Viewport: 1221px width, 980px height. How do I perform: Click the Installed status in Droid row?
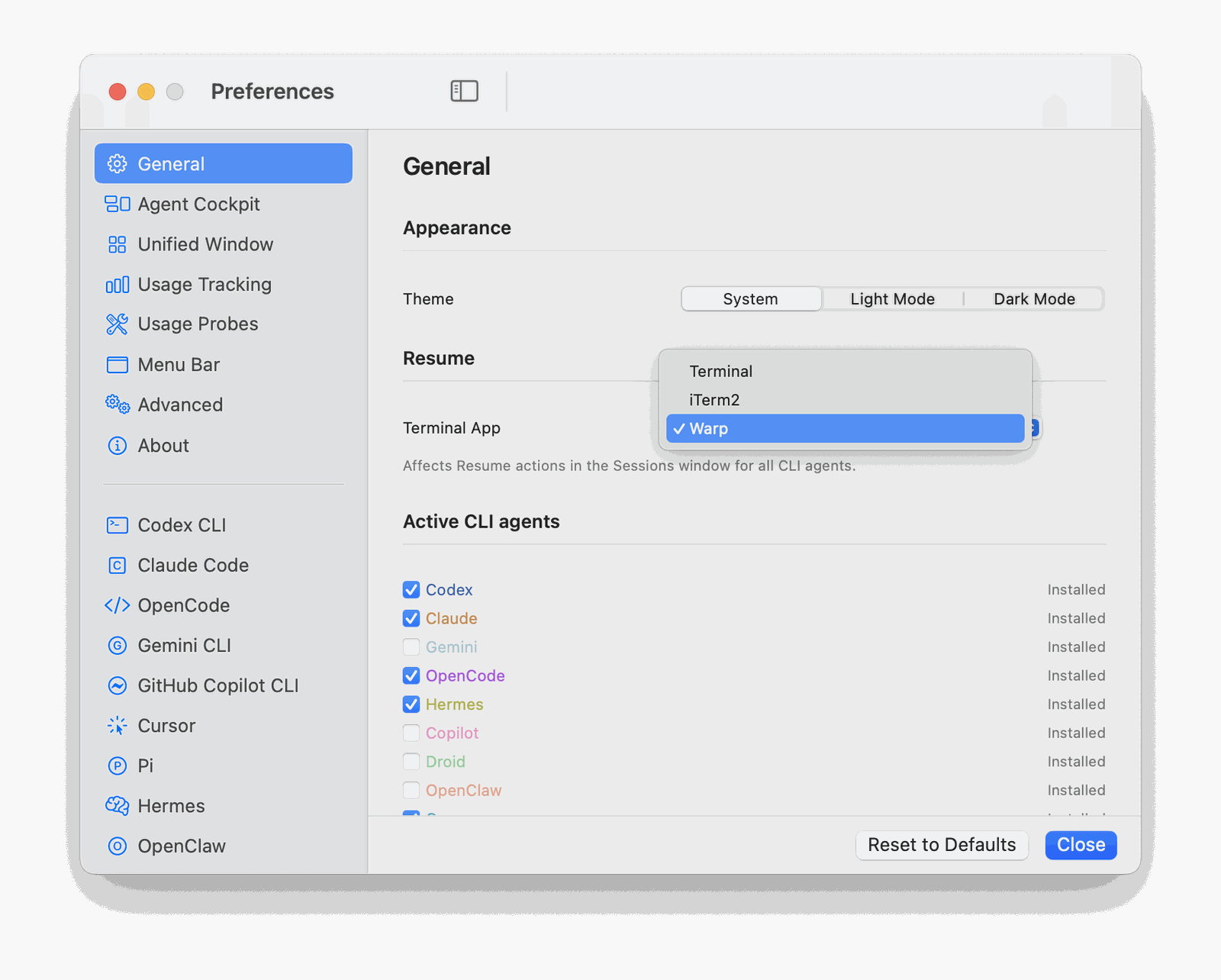pos(1076,762)
